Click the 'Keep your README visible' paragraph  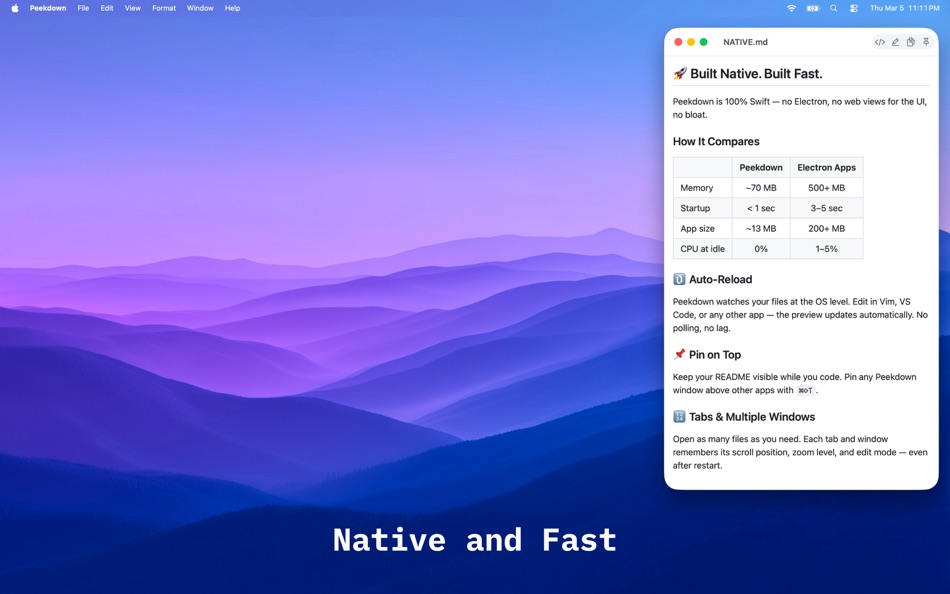point(794,384)
